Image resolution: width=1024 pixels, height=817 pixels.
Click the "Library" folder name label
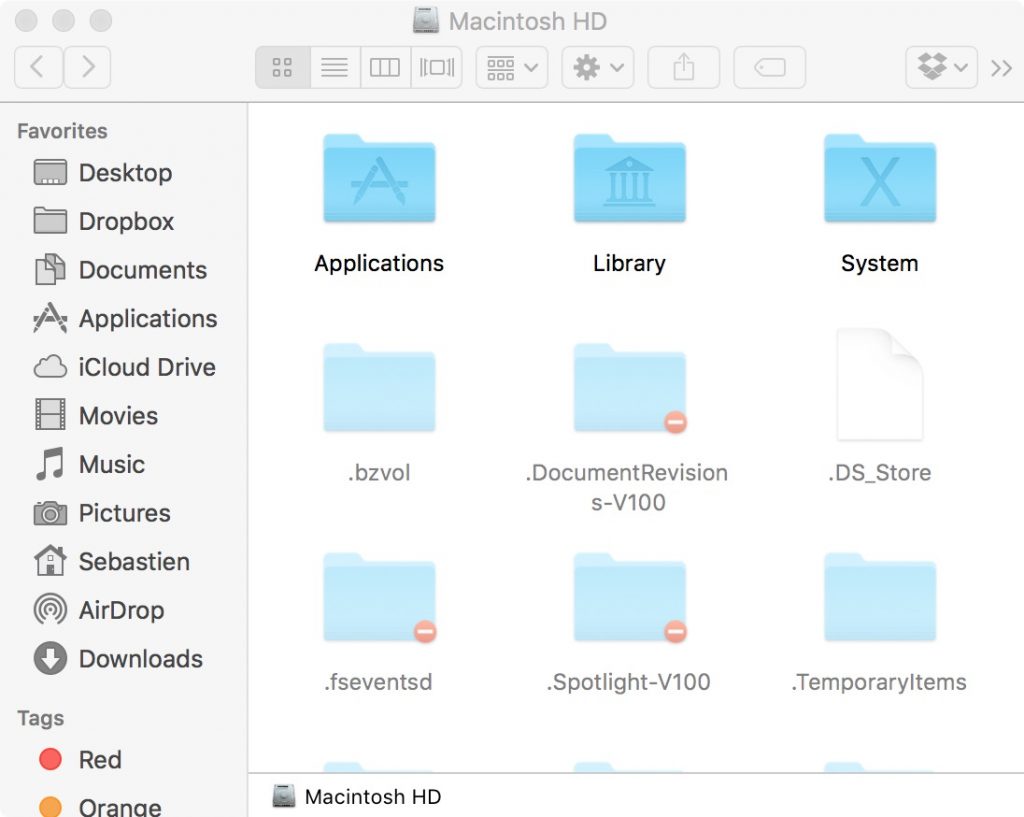(630, 264)
